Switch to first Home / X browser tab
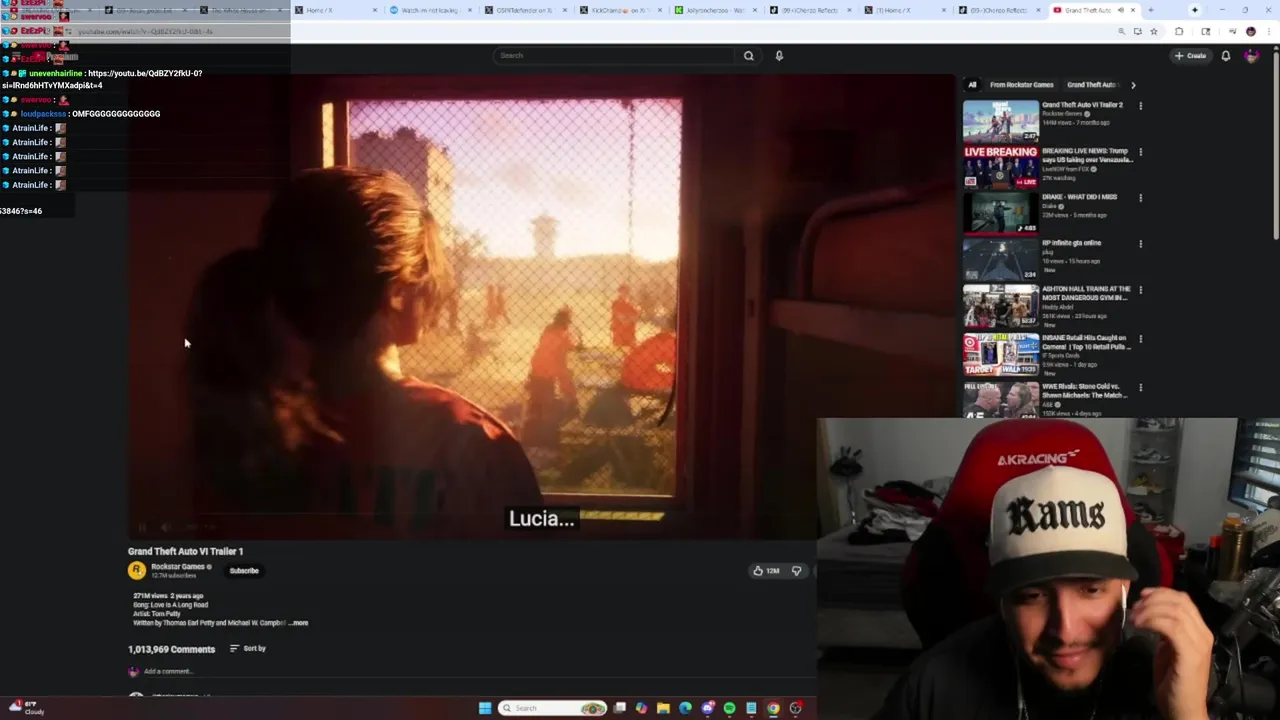This screenshot has width=1280, height=720. 335,10
